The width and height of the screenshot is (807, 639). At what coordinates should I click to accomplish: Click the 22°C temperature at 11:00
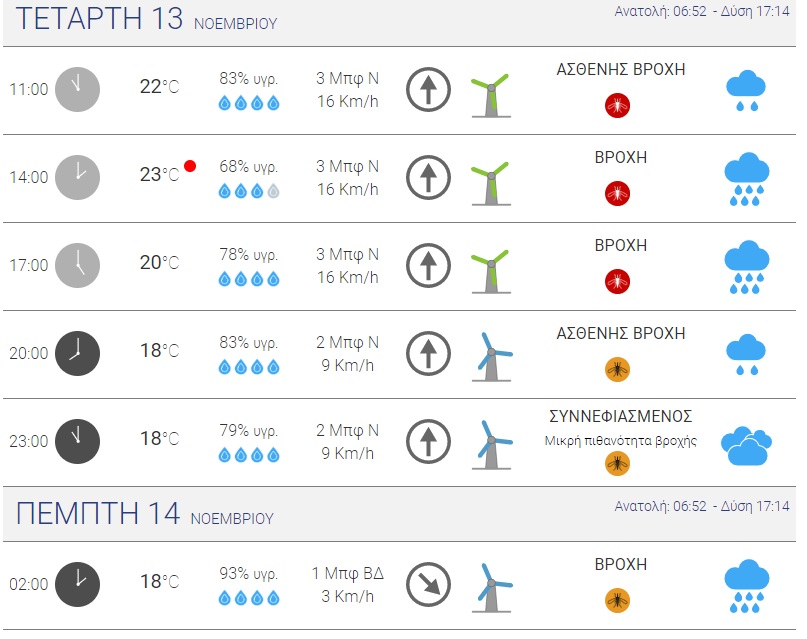coord(159,87)
